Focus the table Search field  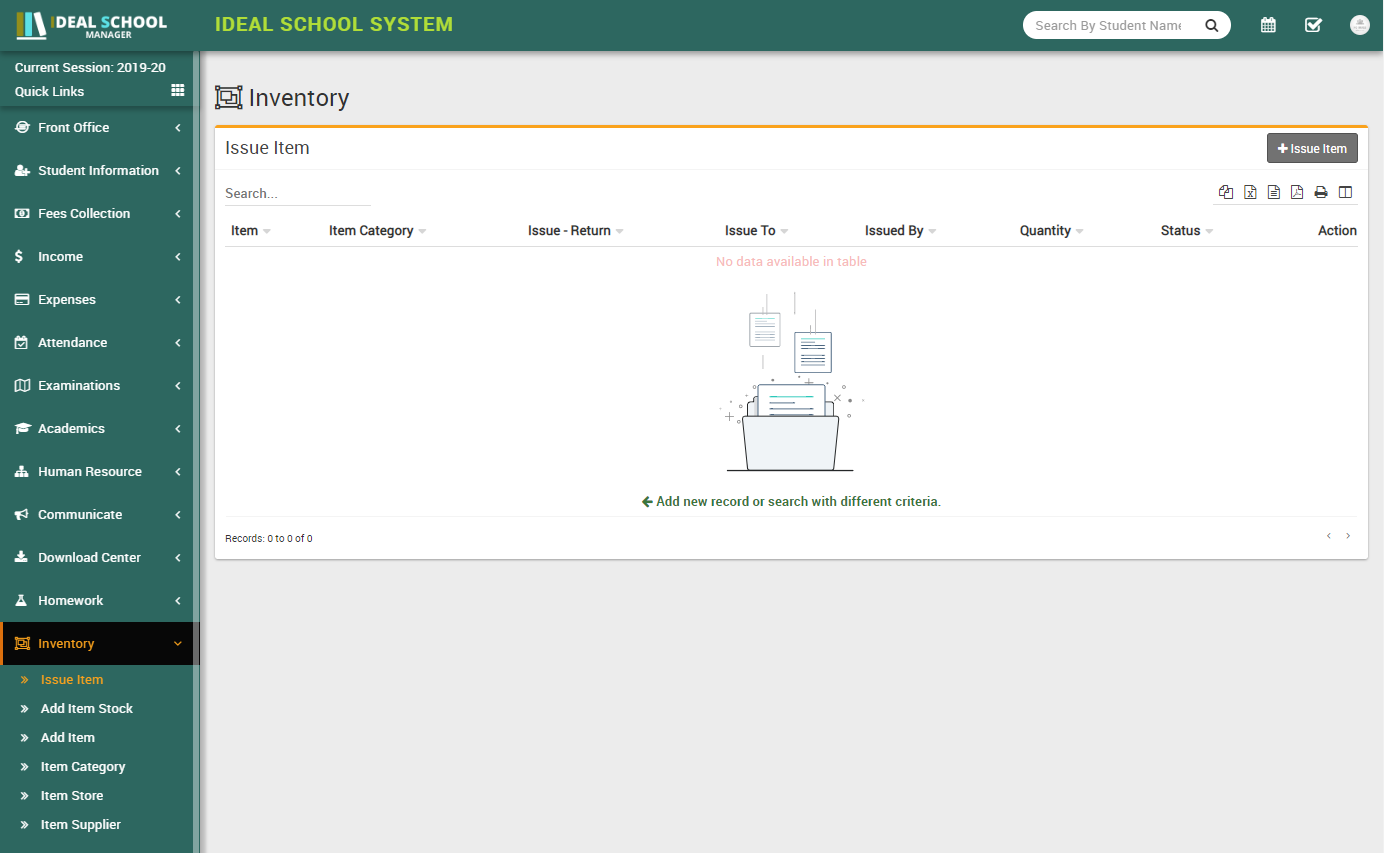(x=298, y=193)
